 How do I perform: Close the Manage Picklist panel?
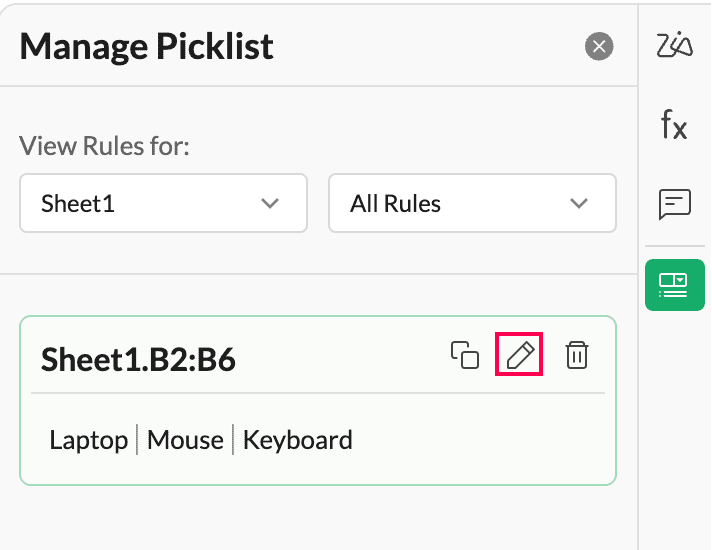(x=598, y=46)
